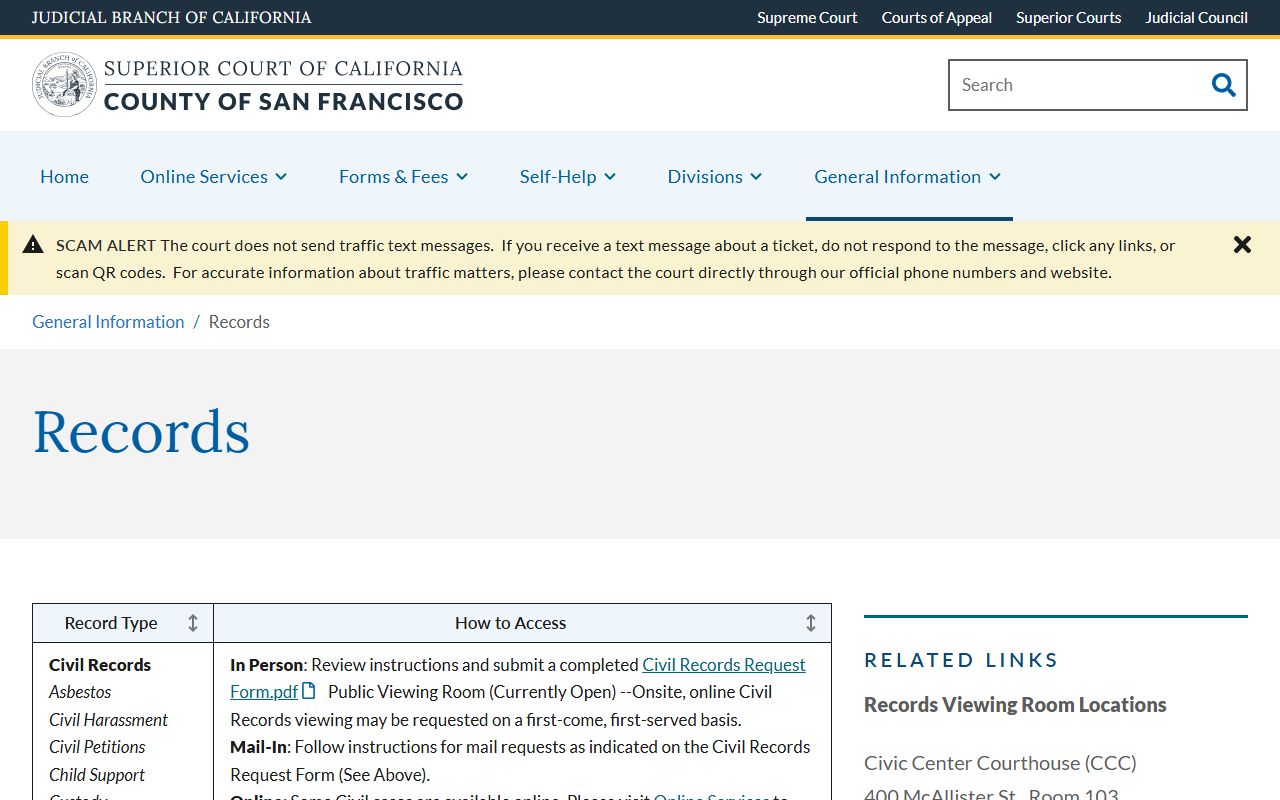This screenshot has width=1280, height=800.
Task: Click the Asbestos record type text
Action: click(x=80, y=692)
